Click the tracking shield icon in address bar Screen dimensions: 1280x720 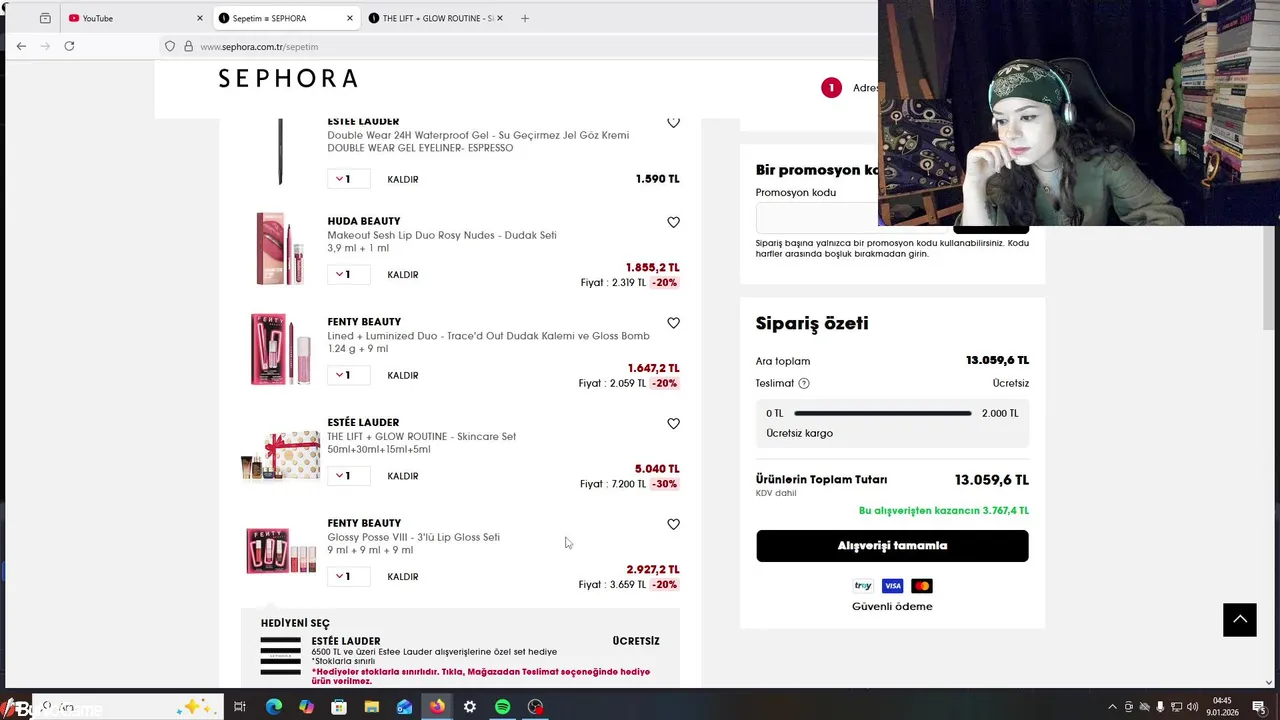coord(170,46)
